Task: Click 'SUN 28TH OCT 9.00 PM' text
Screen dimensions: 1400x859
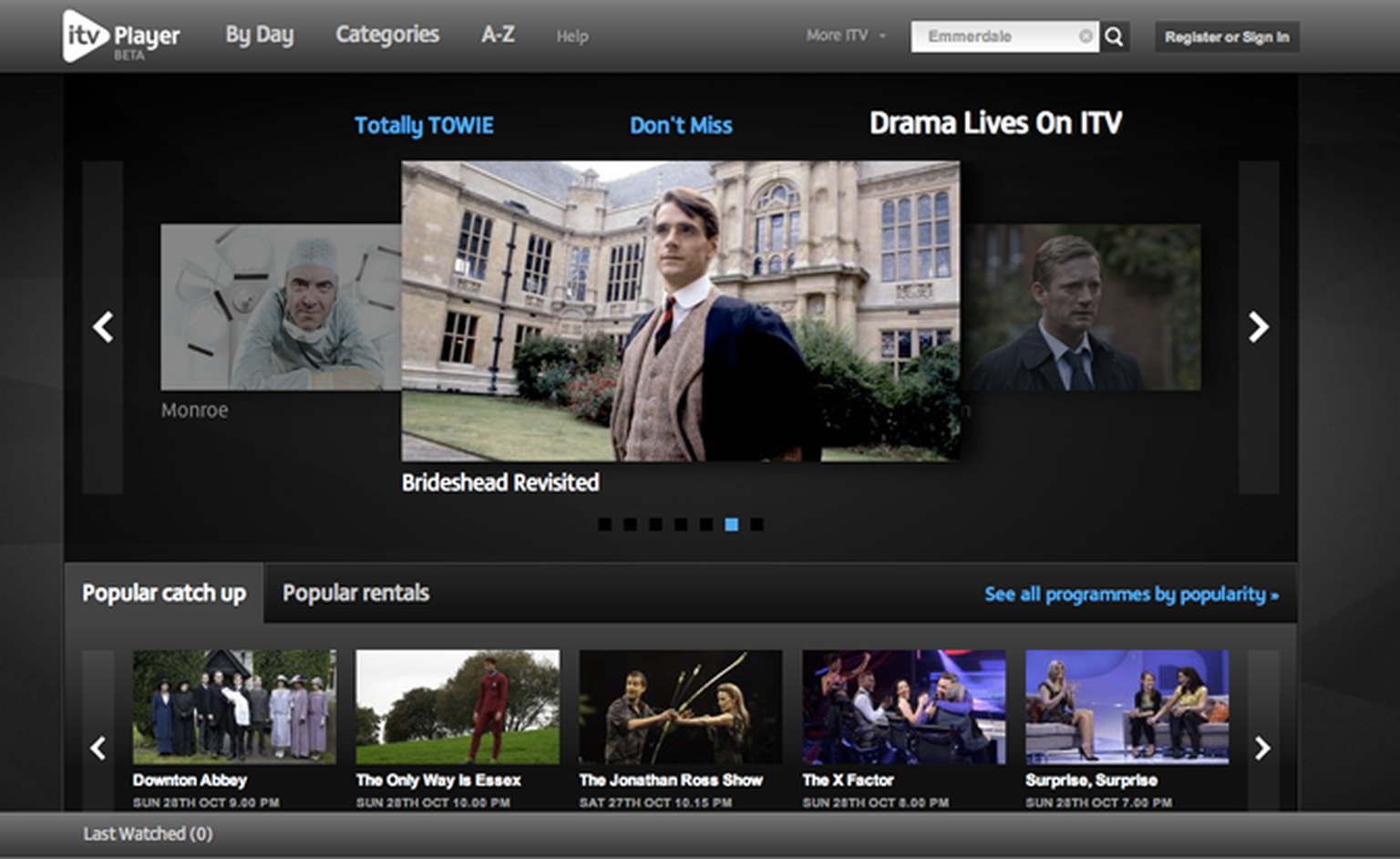Action: tap(206, 803)
